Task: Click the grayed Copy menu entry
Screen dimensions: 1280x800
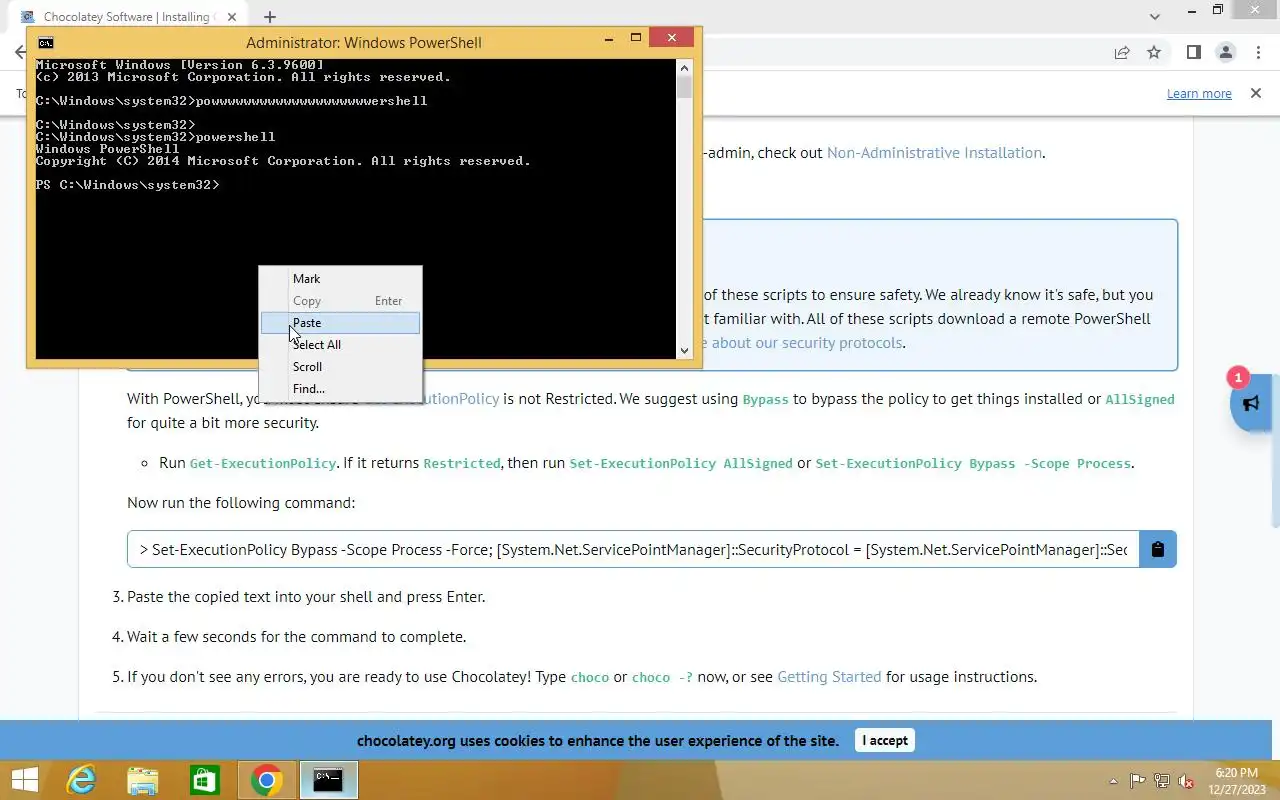Action: tap(340, 301)
